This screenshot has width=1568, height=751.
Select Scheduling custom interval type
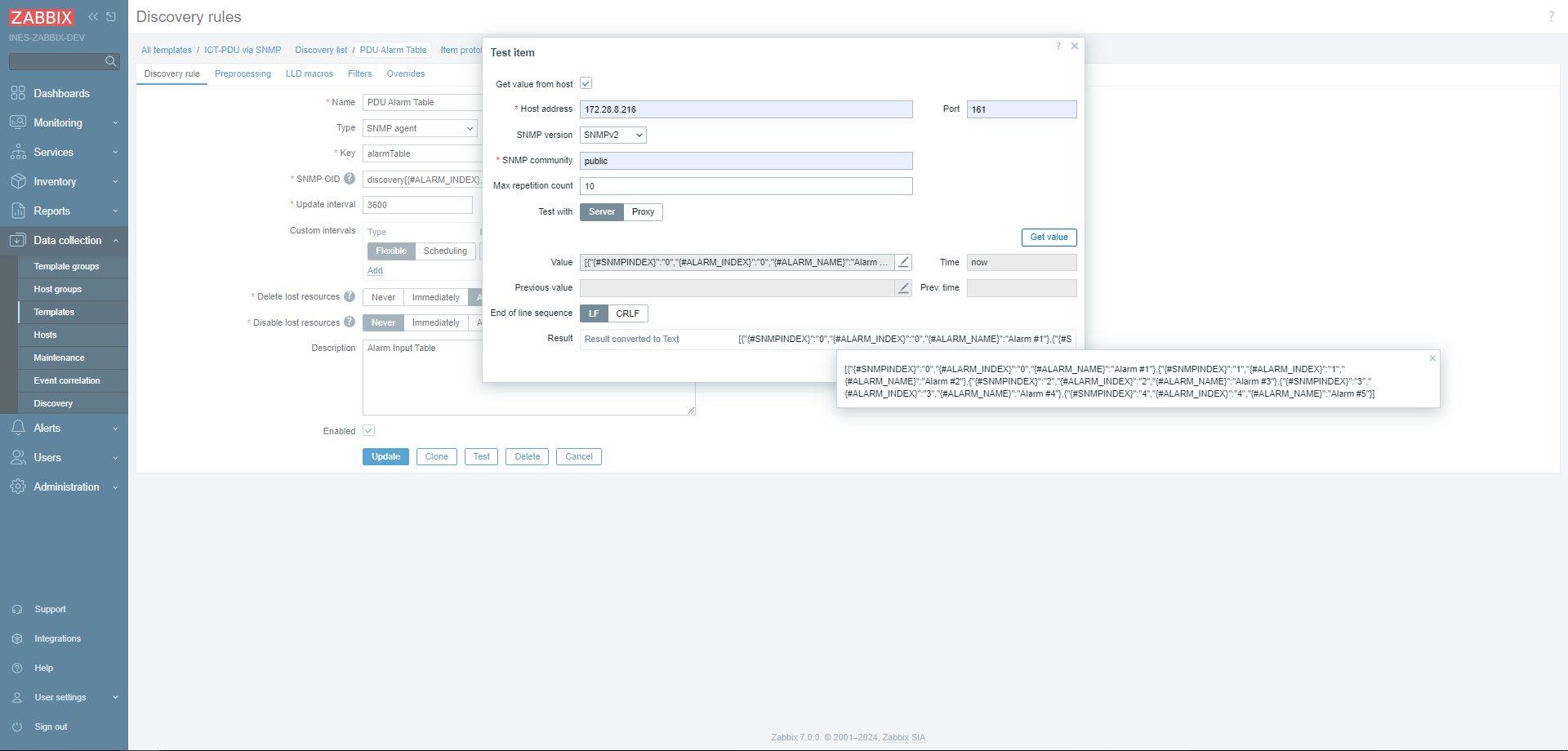coord(445,251)
